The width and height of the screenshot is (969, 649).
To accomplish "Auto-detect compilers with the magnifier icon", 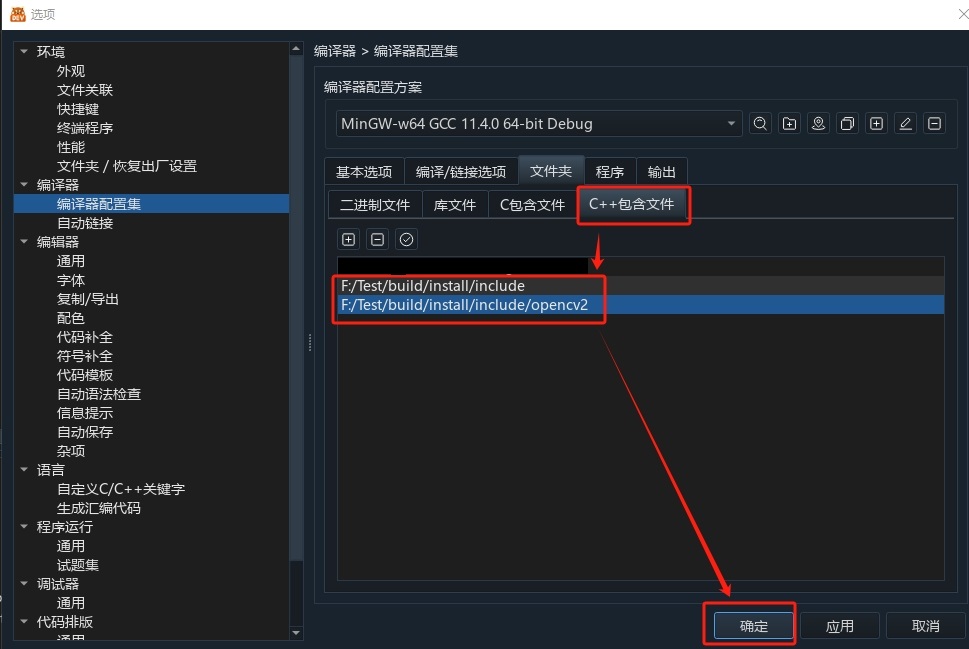I will coord(760,122).
